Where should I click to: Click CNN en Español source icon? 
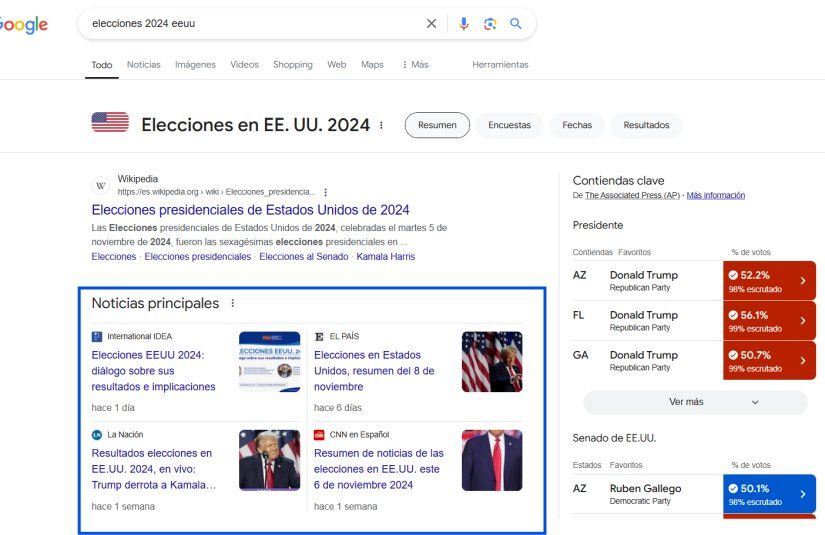(319, 435)
